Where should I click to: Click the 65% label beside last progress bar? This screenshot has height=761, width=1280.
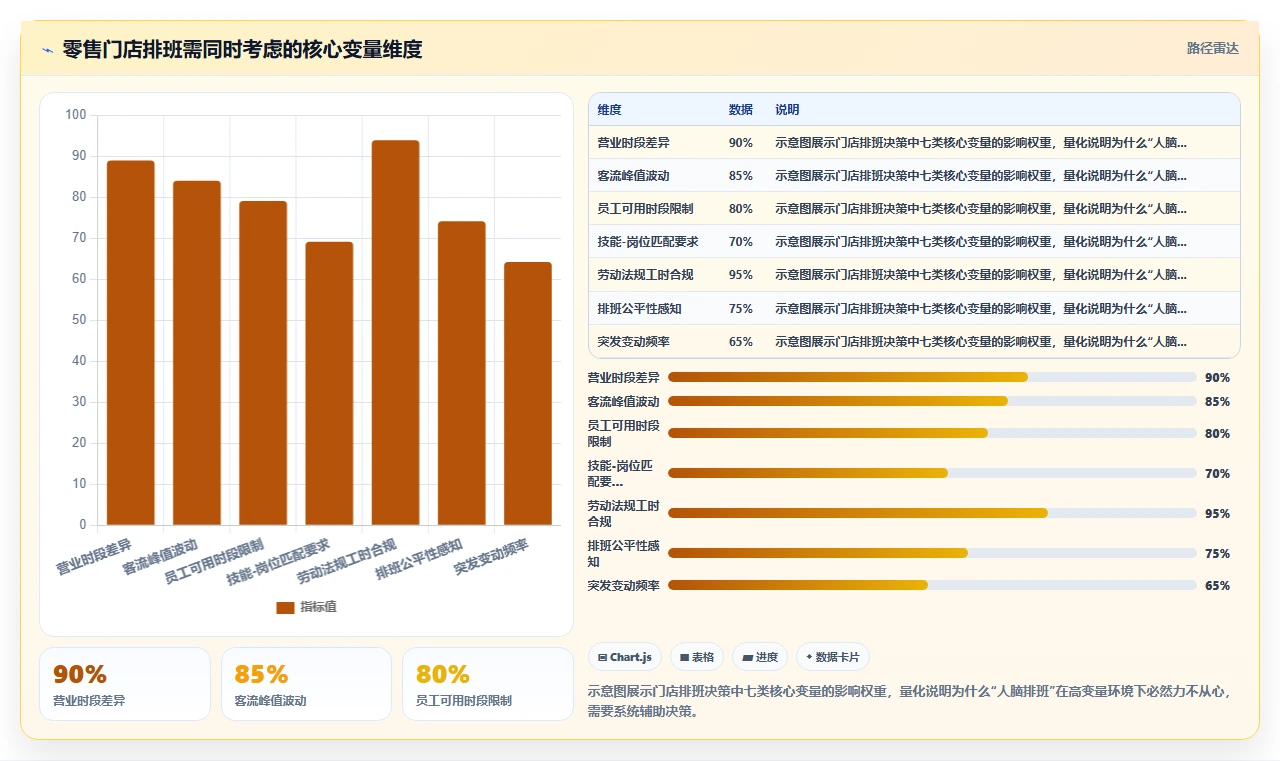pos(1217,585)
